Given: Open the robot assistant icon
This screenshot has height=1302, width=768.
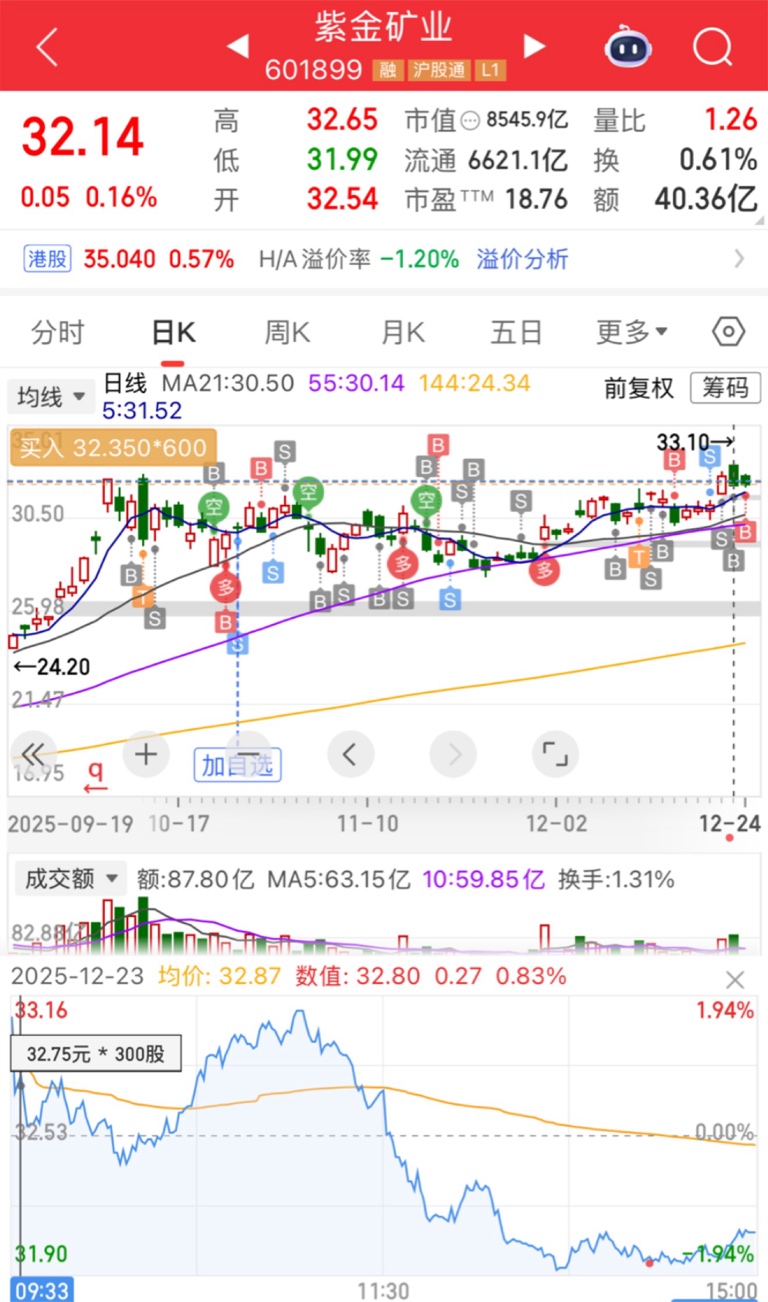Looking at the screenshot, I should pos(629,46).
